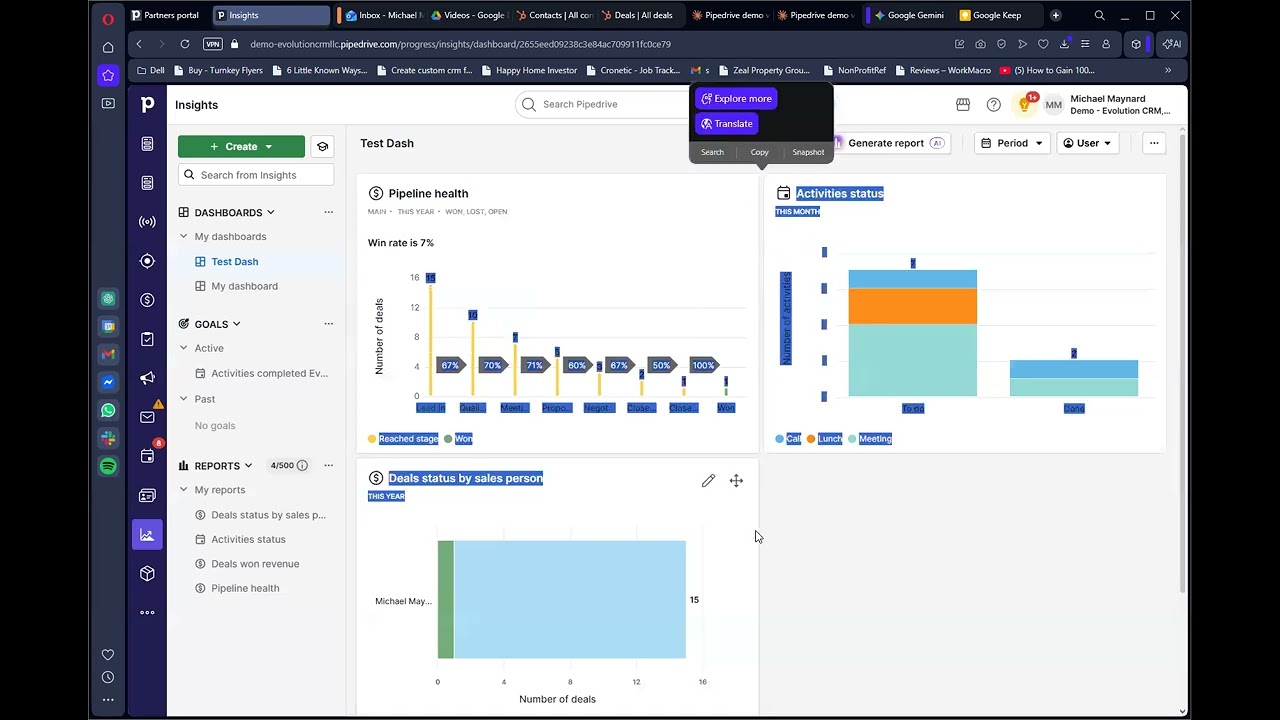Open the three-dot menu next to GOALS

[328, 324]
